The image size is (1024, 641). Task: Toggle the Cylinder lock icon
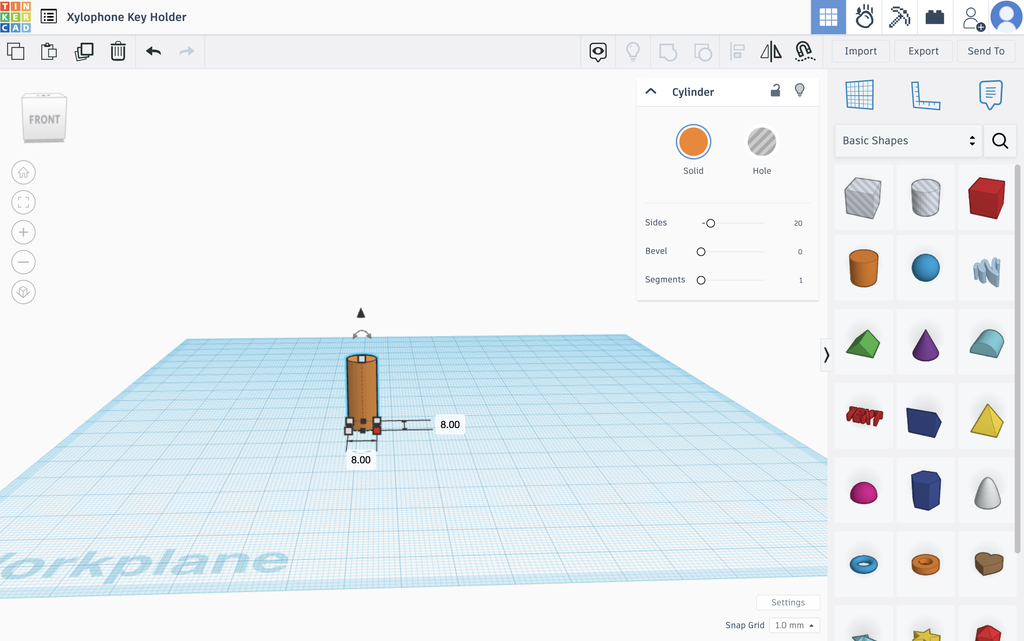775,90
